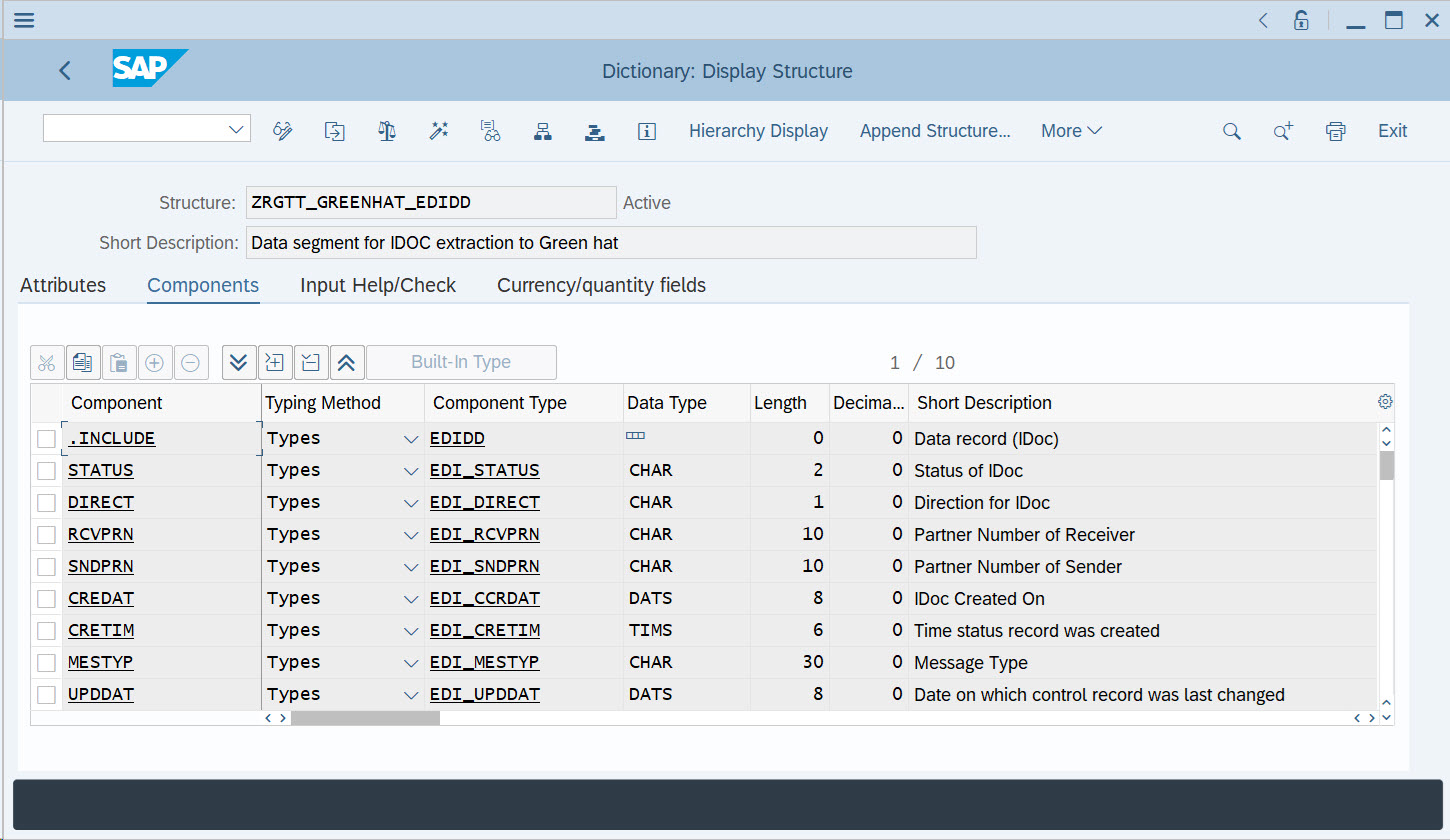Viewport: 1450px width, 840px height.
Task: Open the command field dropdown
Action: [237, 129]
